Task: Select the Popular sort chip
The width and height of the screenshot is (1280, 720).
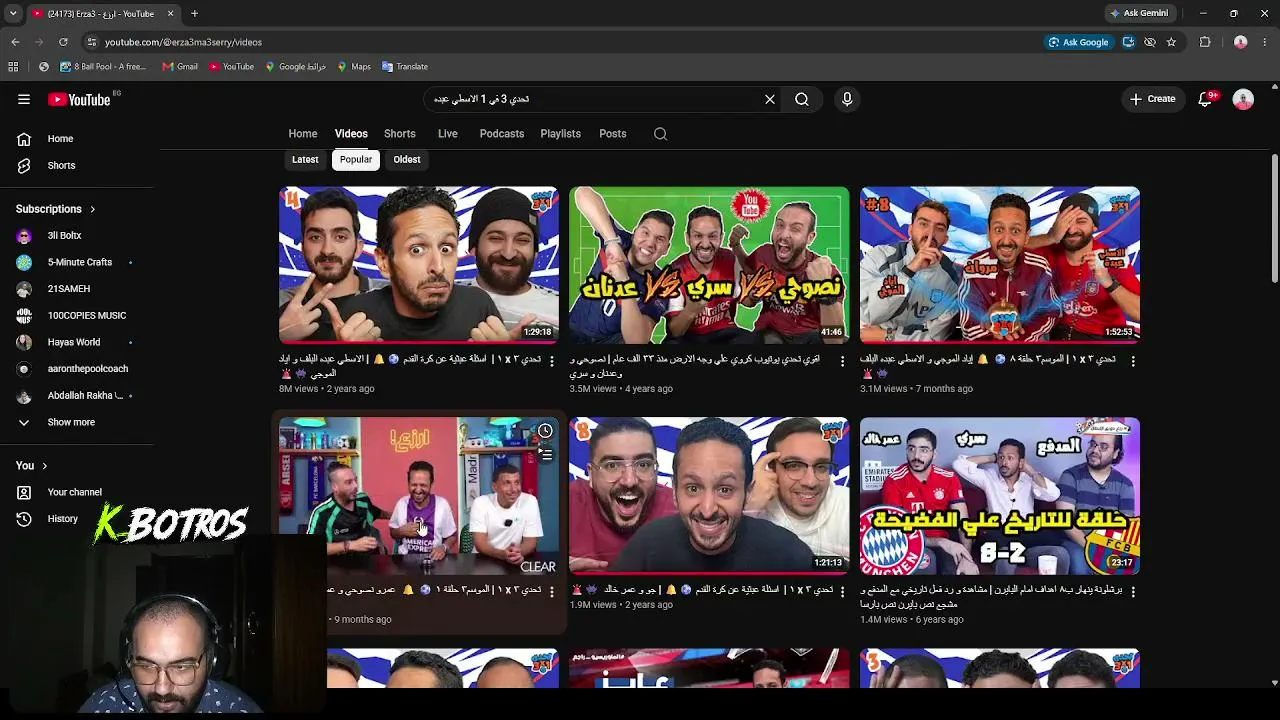Action: coord(356,160)
